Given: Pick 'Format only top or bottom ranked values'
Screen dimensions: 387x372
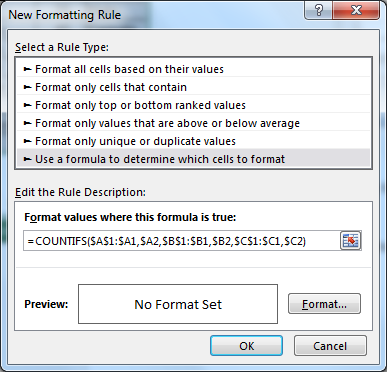Looking at the screenshot, I should 193,105.
